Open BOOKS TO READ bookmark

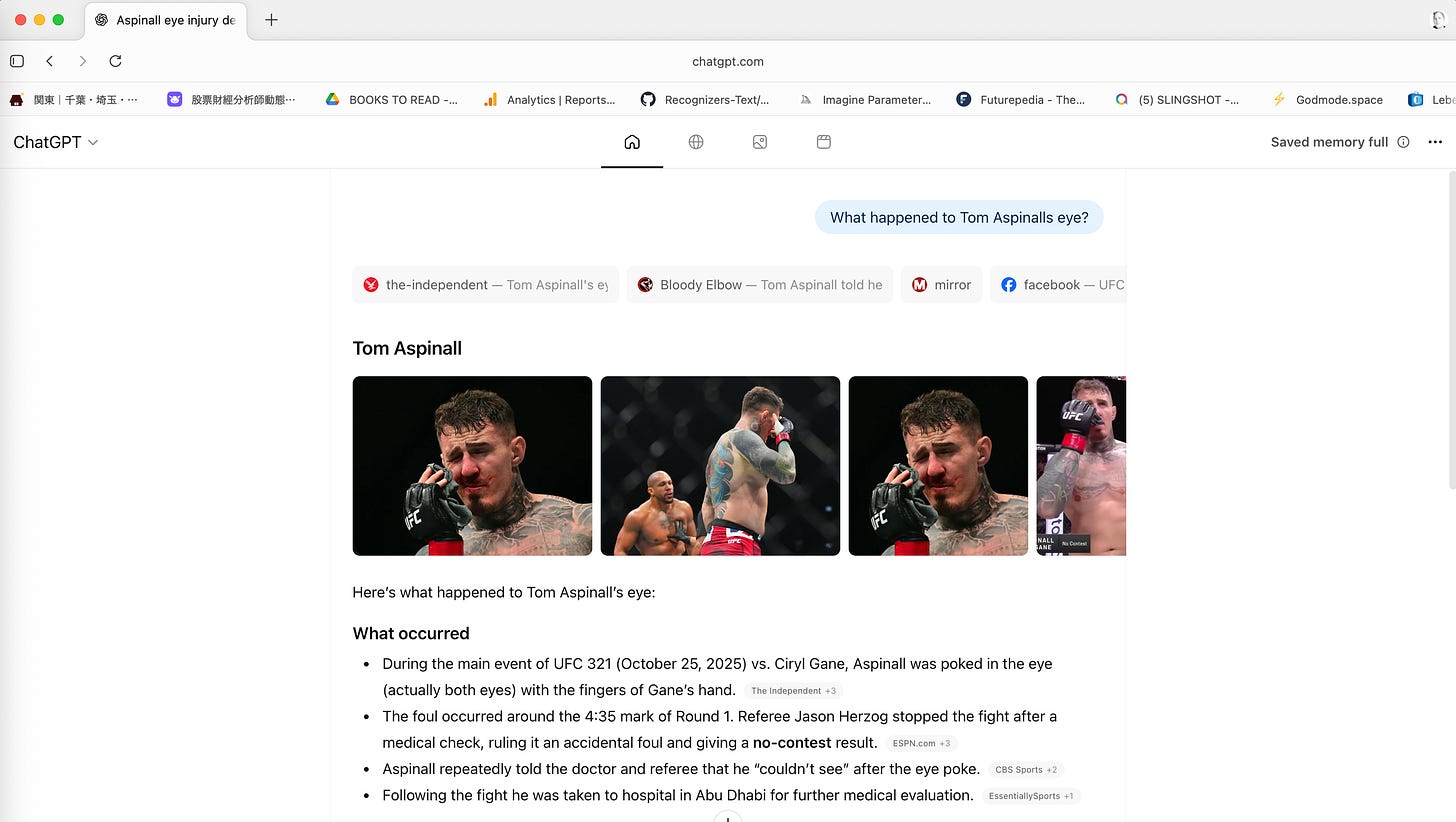pyautogui.click(x=391, y=100)
